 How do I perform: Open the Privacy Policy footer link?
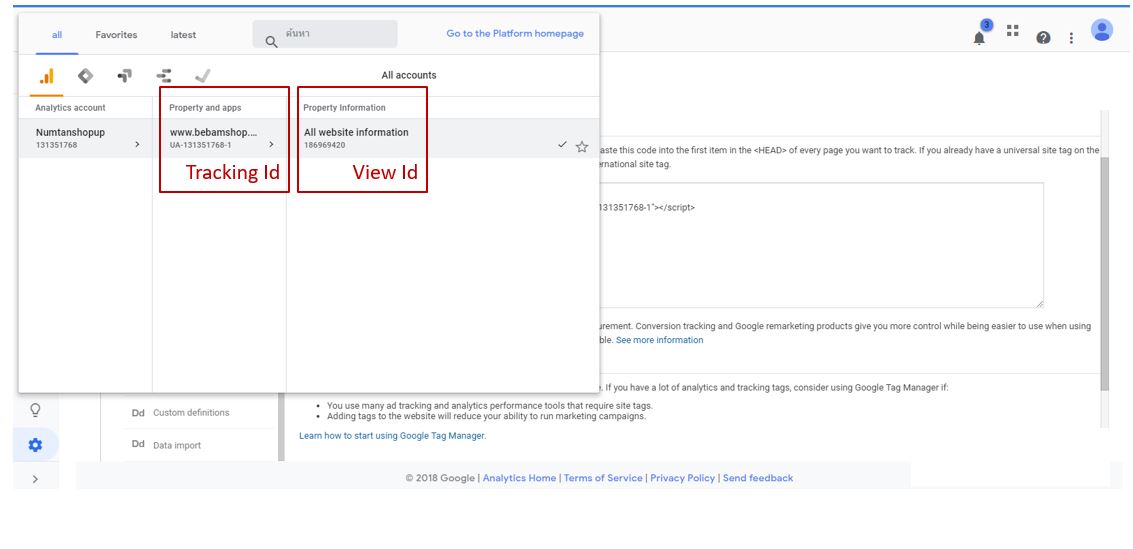(x=682, y=478)
